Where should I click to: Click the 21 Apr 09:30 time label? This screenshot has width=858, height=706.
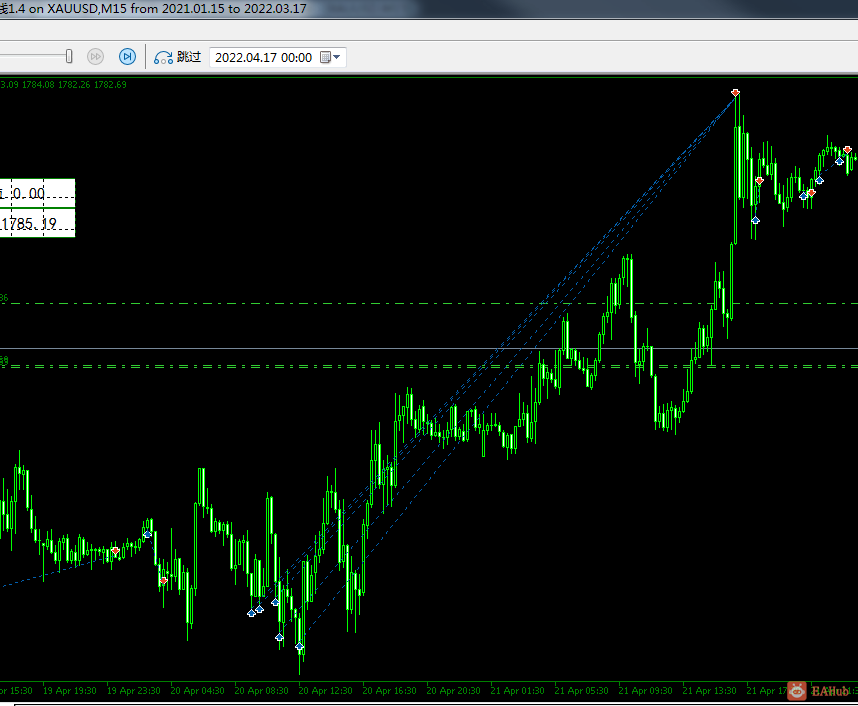(646, 691)
